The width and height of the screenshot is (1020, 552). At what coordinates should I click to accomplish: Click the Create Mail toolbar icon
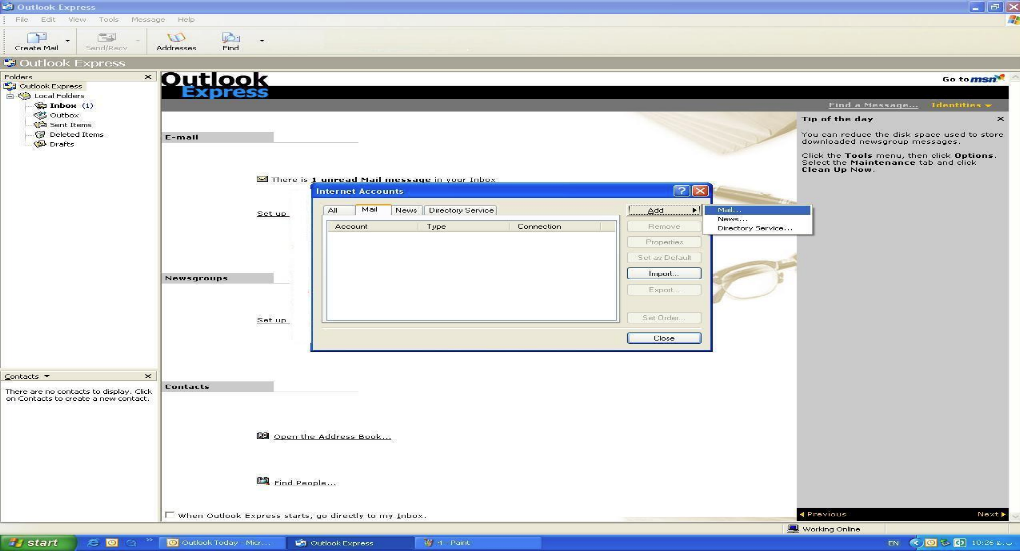(36, 38)
